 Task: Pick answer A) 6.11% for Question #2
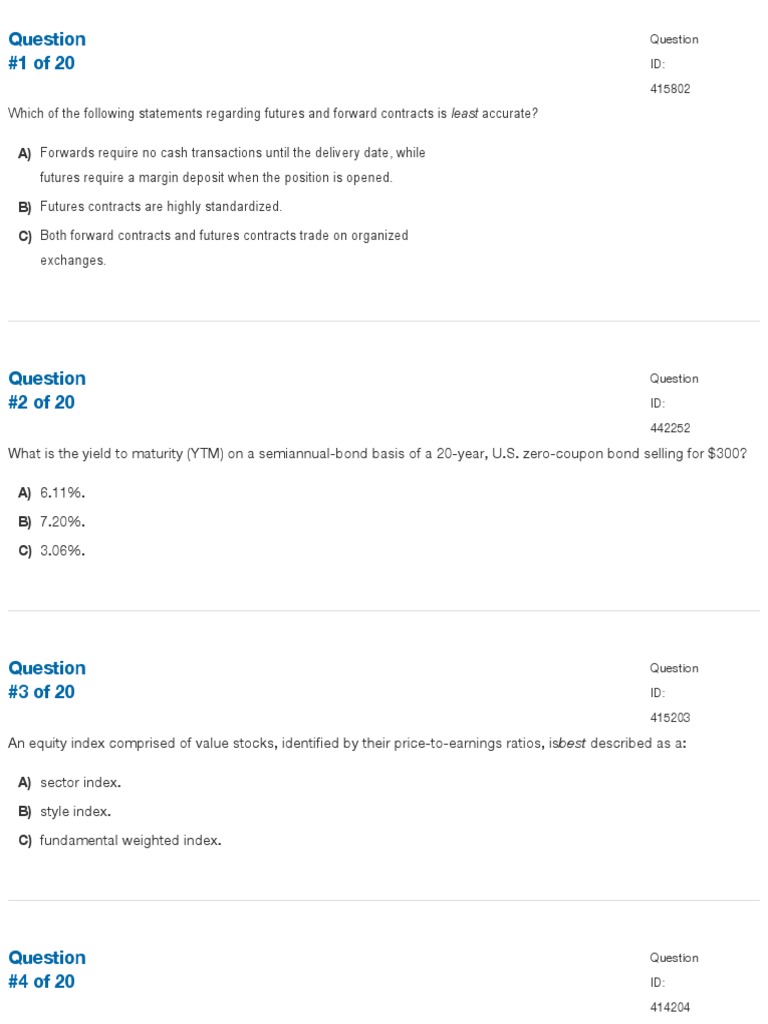[52, 493]
